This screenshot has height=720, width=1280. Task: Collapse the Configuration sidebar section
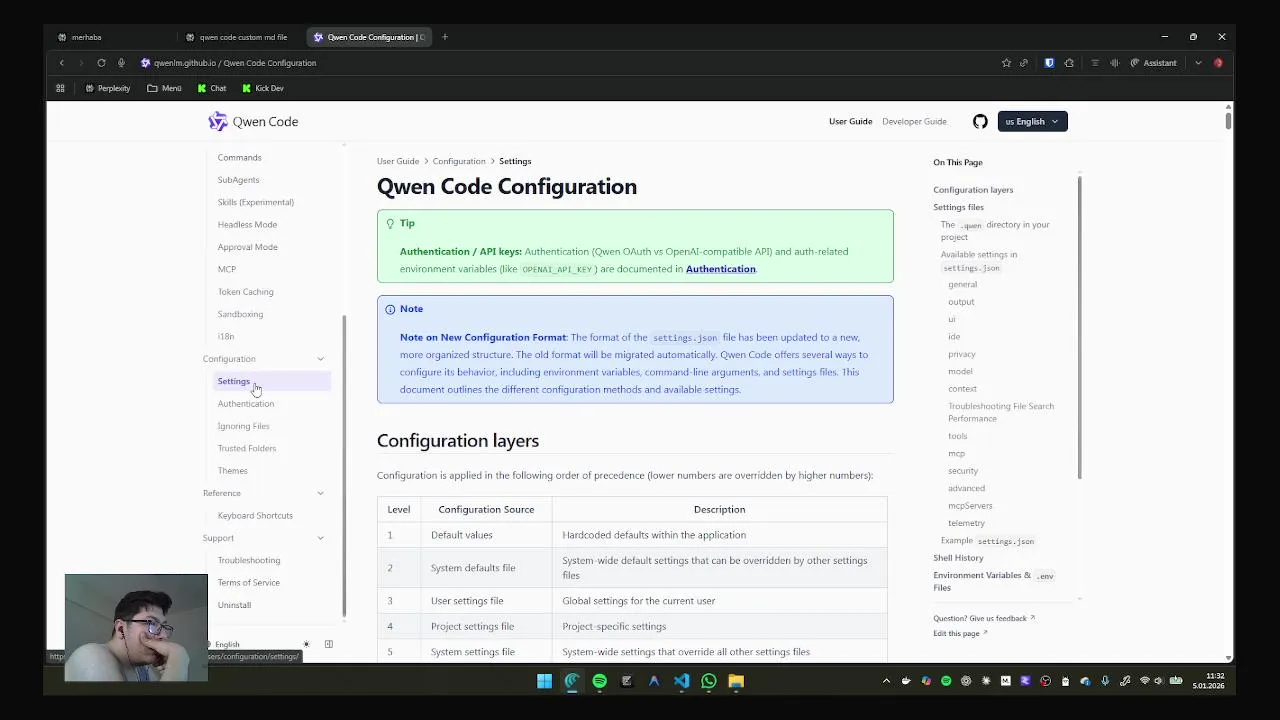tap(320, 359)
